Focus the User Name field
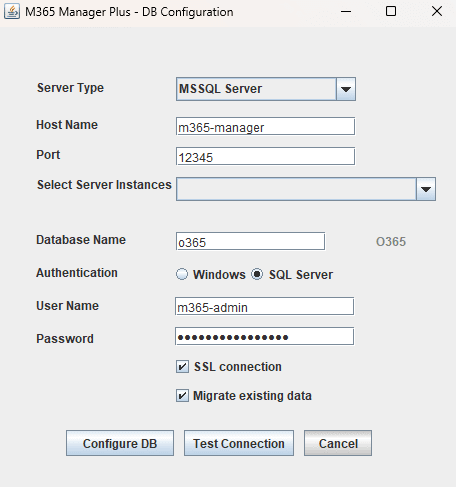This screenshot has width=456, height=487. (x=264, y=306)
